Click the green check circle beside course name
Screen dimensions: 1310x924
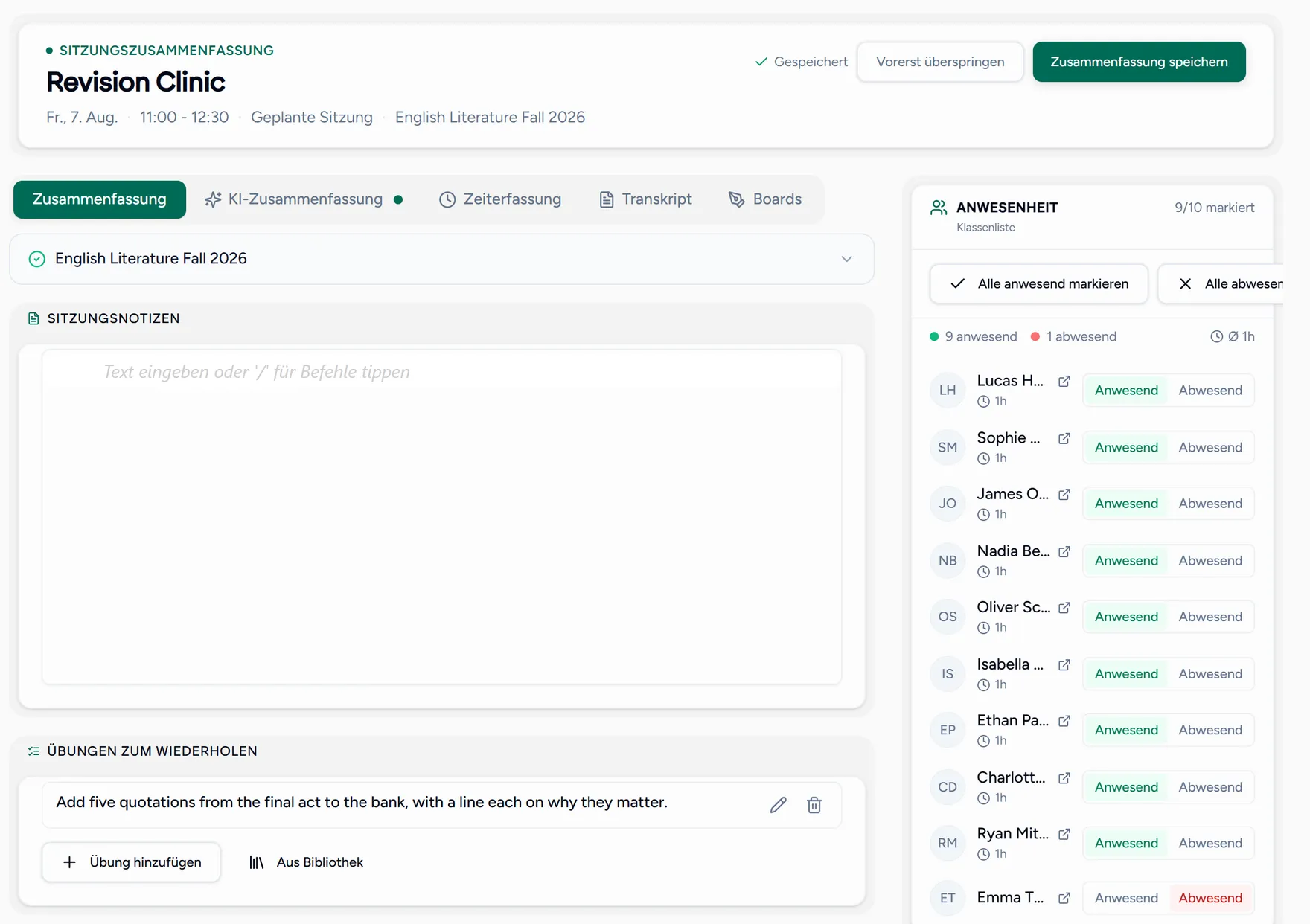coord(36,259)
